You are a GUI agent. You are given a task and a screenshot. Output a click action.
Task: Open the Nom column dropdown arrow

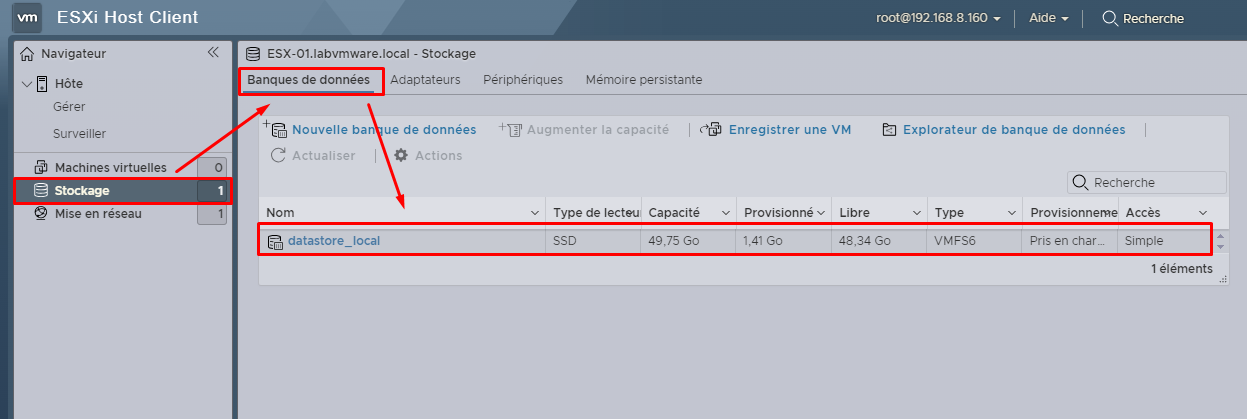click(x=534, y=213)
